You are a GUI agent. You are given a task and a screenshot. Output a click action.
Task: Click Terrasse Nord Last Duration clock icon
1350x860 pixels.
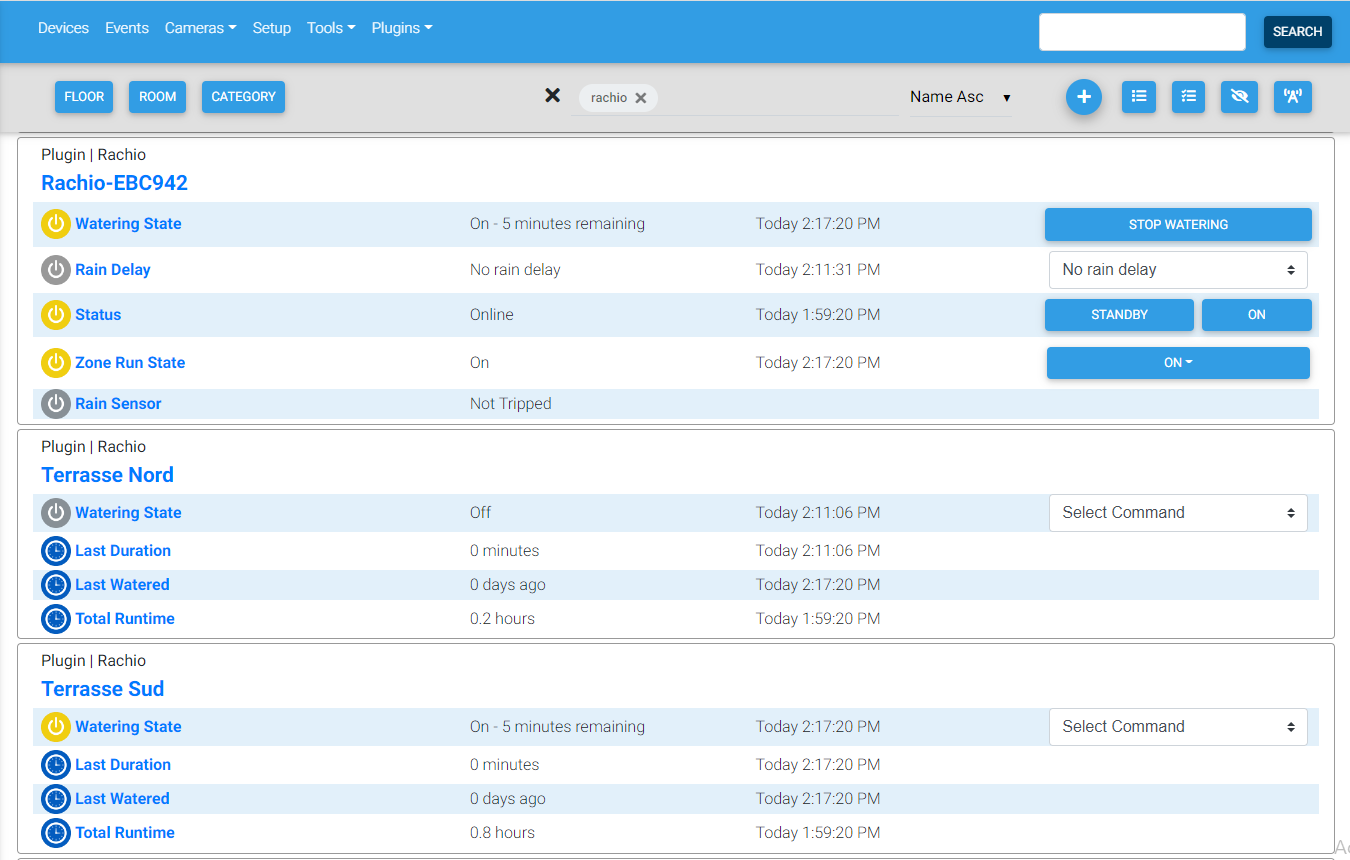coord(56,551)
